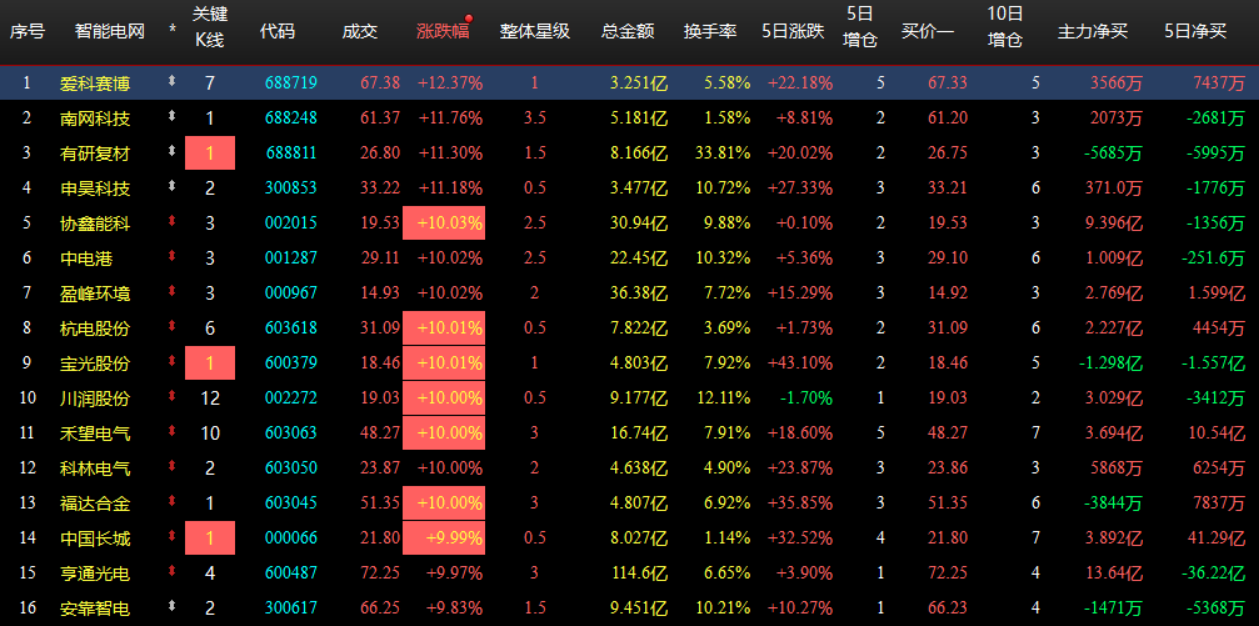Select stock name 禾望电气
This screenshot has height=626, width=1259.
pyautogui.click(x=95, y=433)
